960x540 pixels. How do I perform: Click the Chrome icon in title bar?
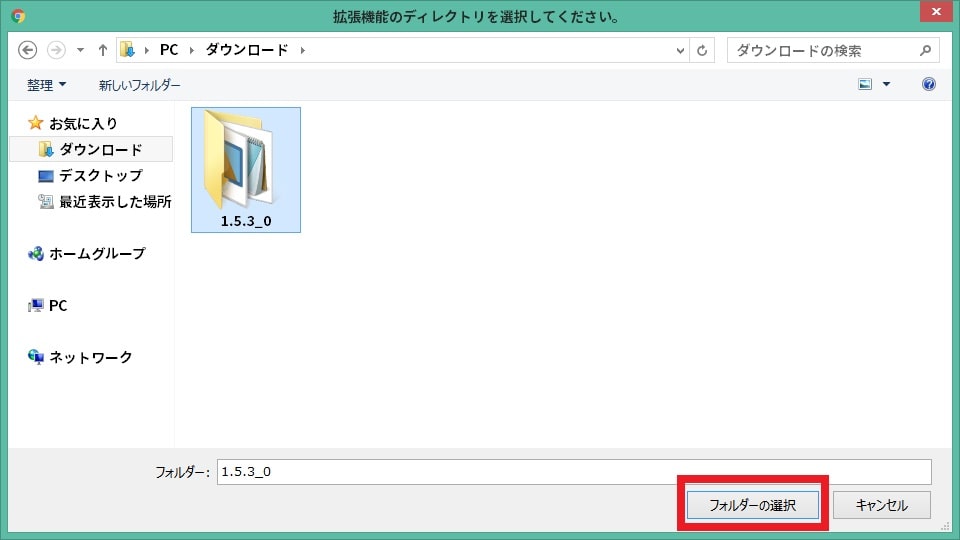pyautogui.click(x=18, y=15)
